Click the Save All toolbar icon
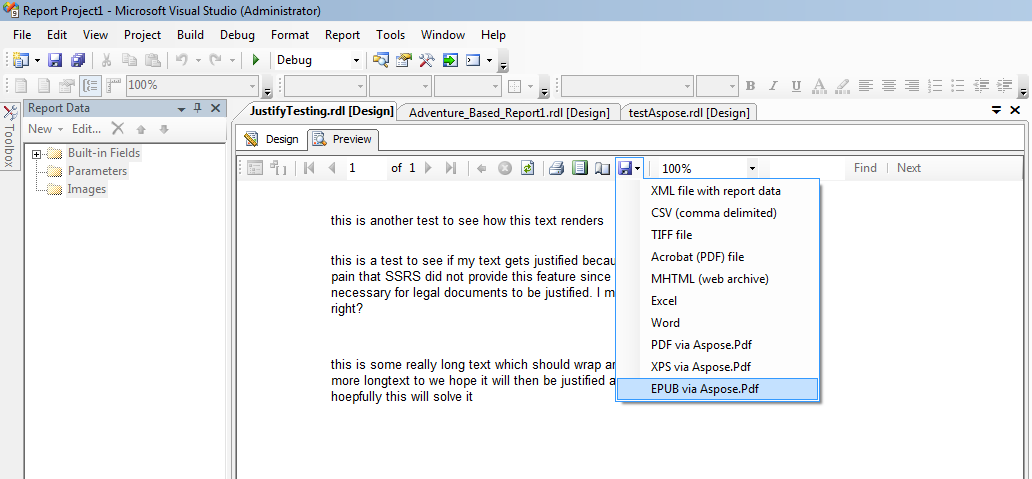Viewport: 1032px width, 479px height. pos(78,60)
